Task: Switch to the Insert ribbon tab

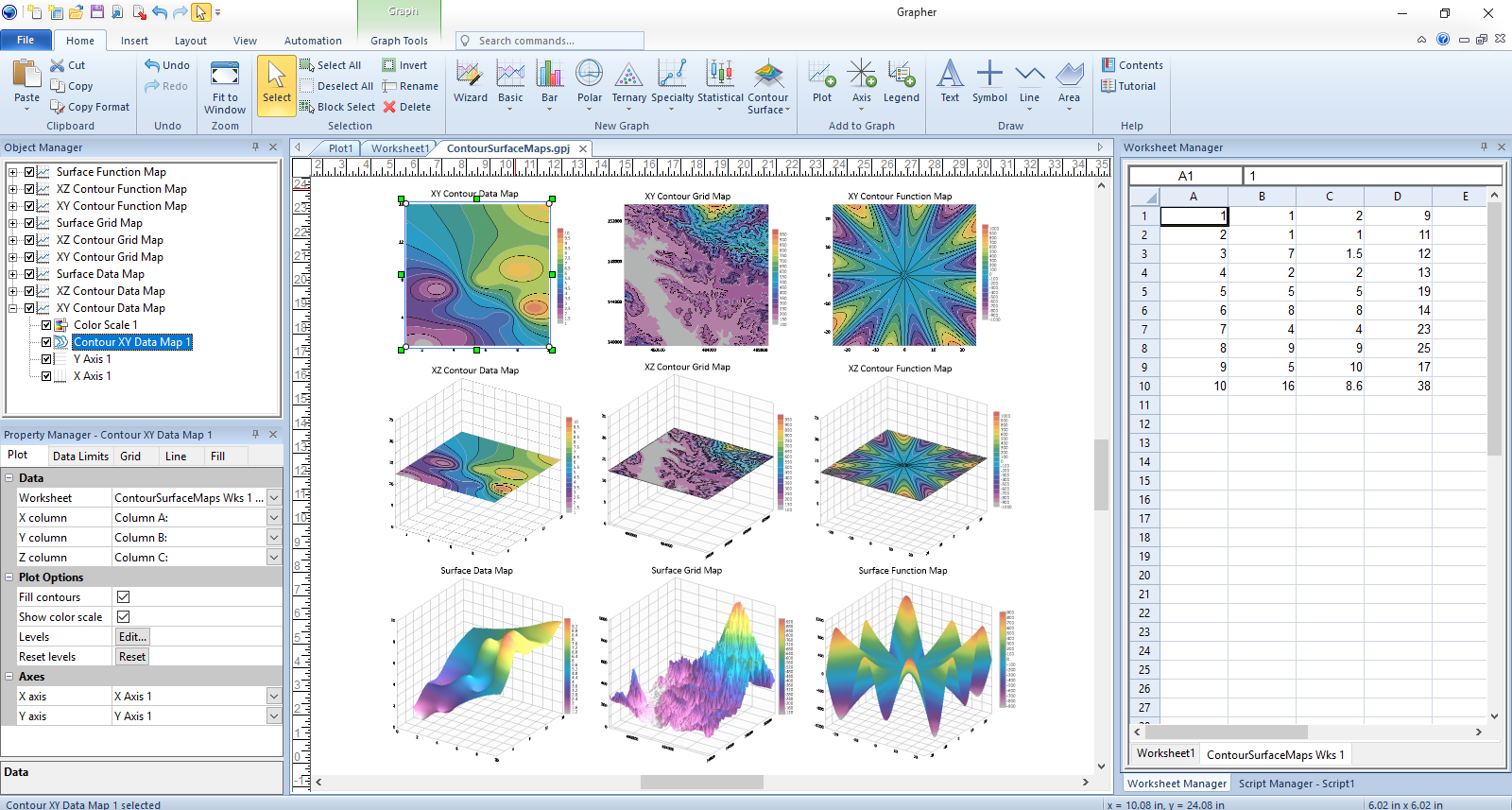Action: pyautogui.click(x=134, y=41)
